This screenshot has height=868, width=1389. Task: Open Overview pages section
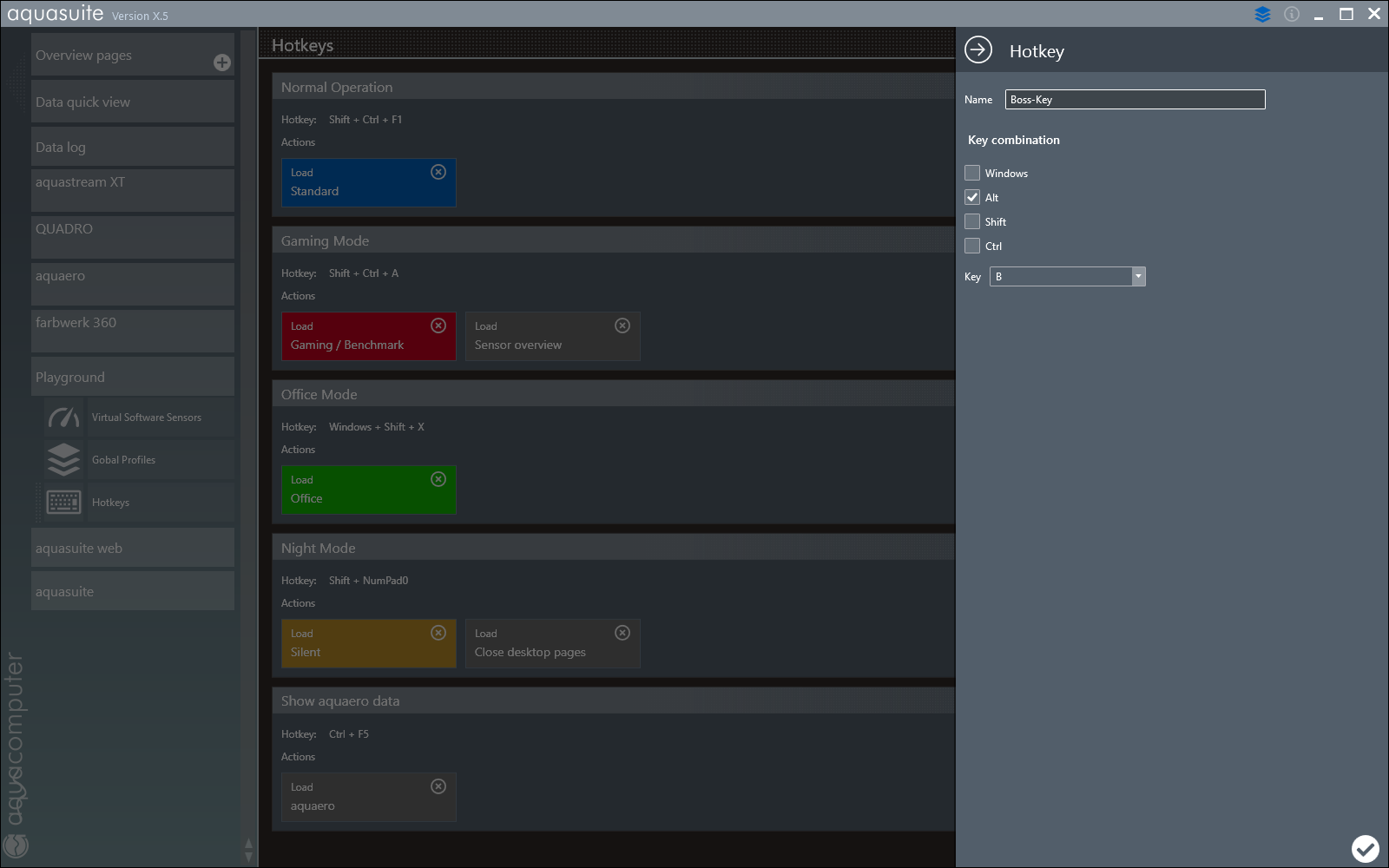click(x=133, y=55)
